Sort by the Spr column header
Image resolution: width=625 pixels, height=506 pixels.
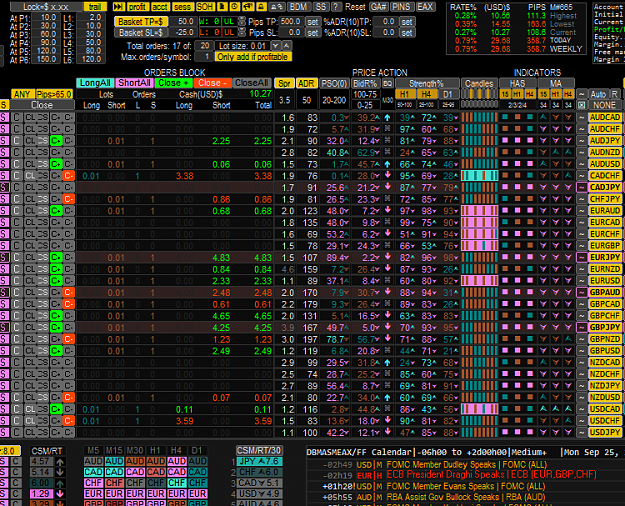tap(284, 83)
